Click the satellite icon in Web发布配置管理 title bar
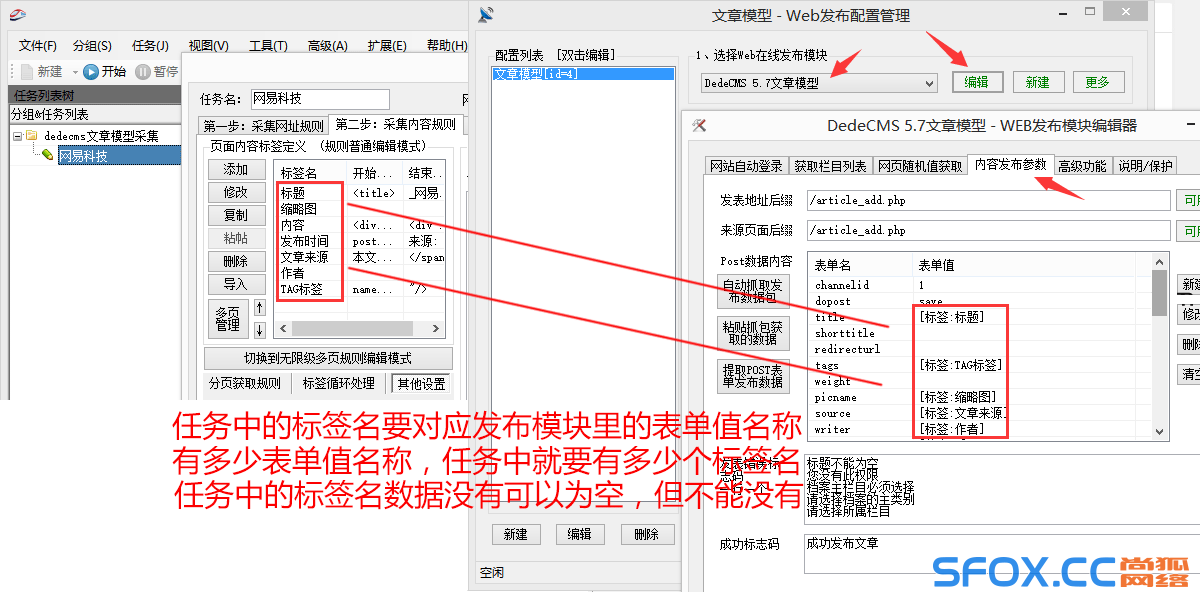 (487, 14)
